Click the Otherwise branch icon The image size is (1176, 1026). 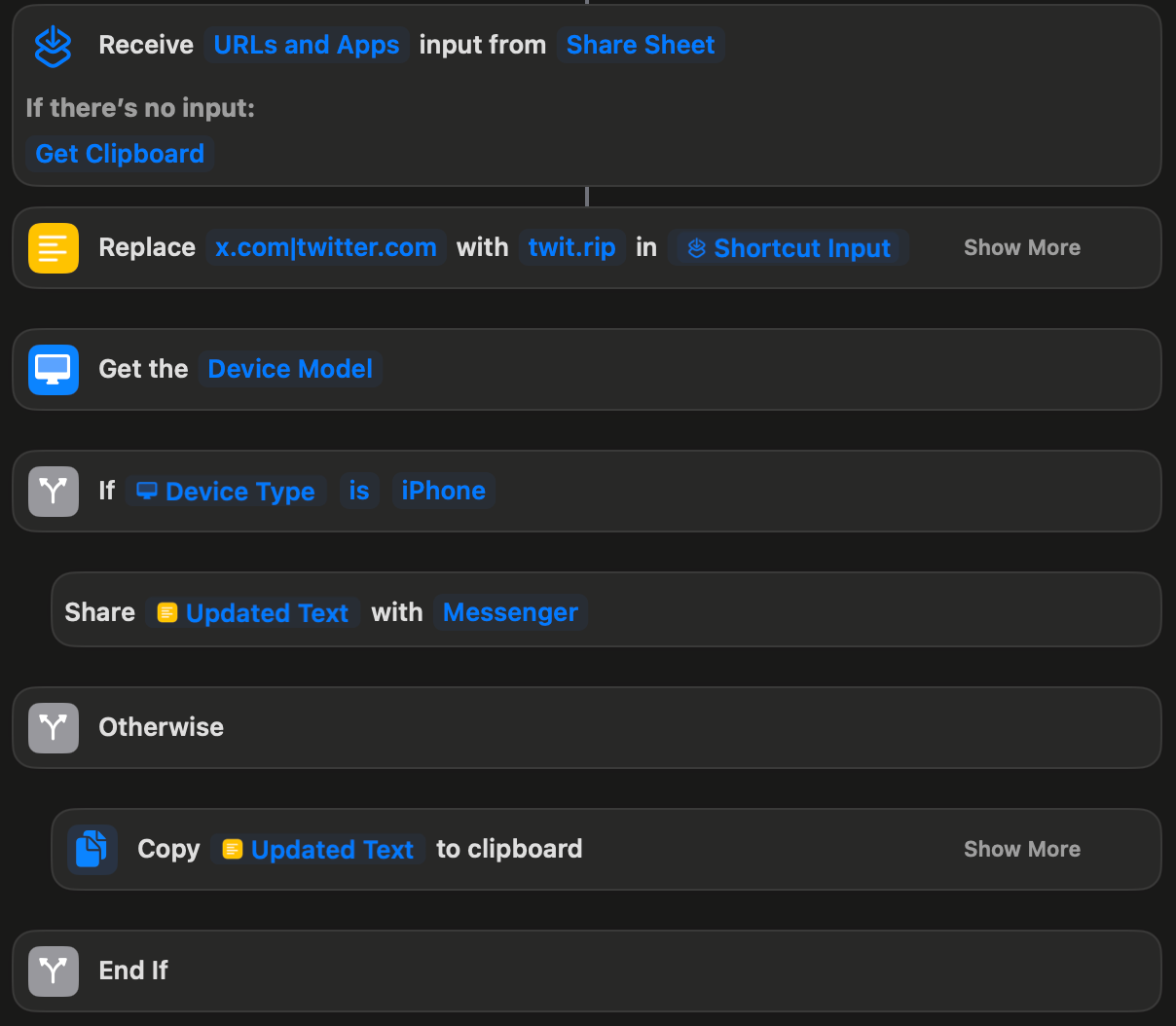(53, 728)
